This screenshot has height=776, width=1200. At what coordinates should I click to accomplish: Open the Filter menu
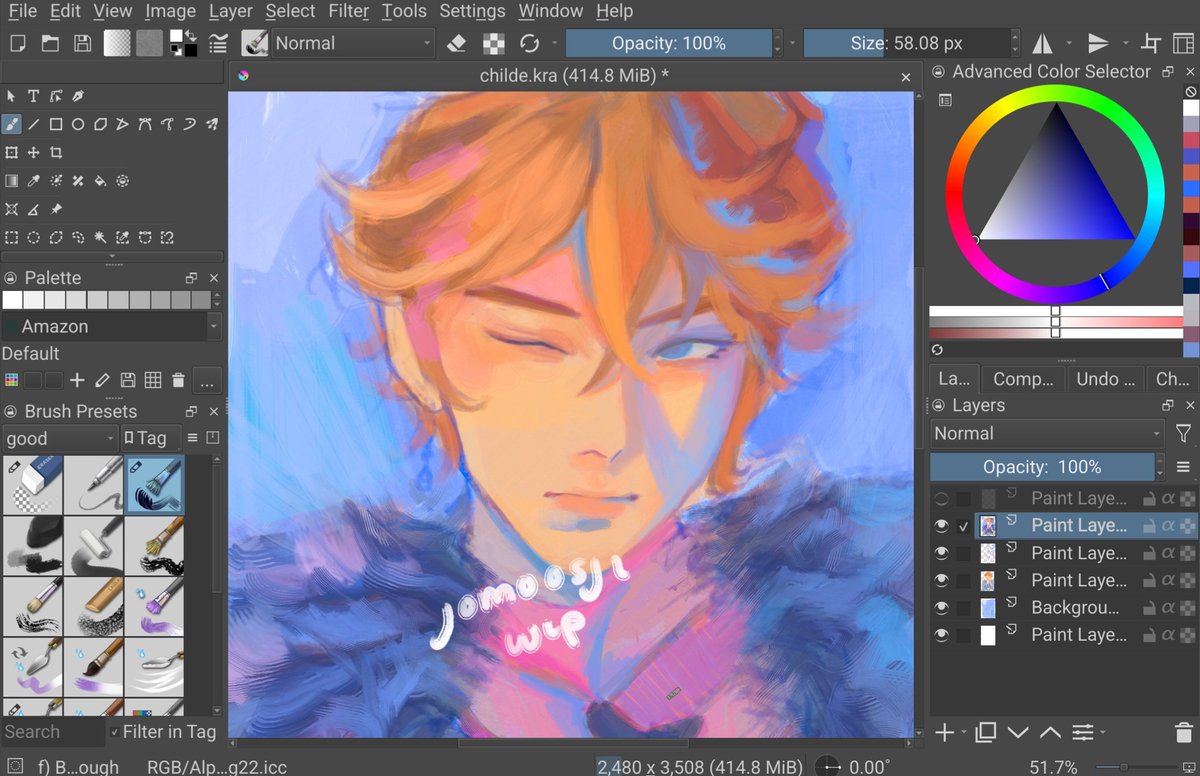tap(347, 11)
